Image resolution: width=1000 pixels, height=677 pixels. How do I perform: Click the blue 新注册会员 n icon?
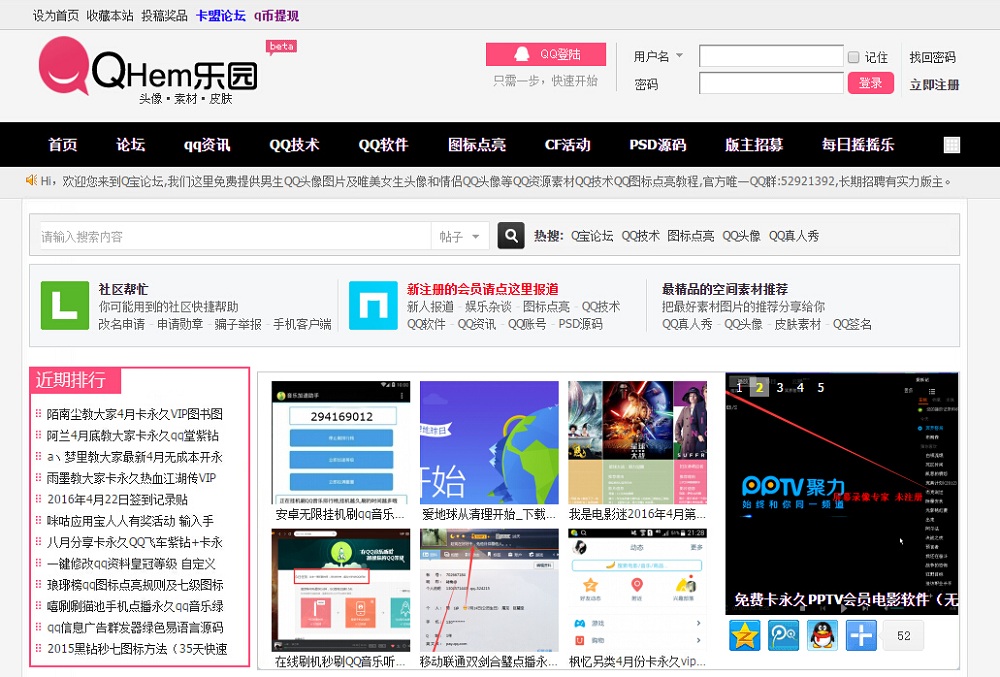[x=373, y=305]
